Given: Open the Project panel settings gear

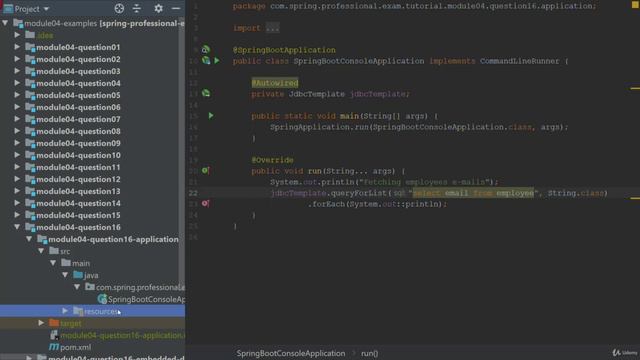Looking at the screenshot, I should click(158, 8).
